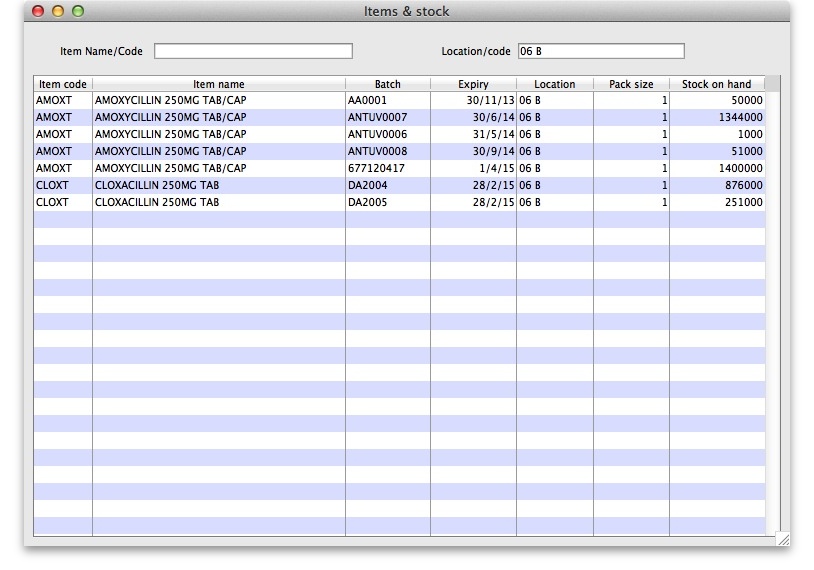Click the Pack size column header
This screenshot has height=570, width=814.
631,84
